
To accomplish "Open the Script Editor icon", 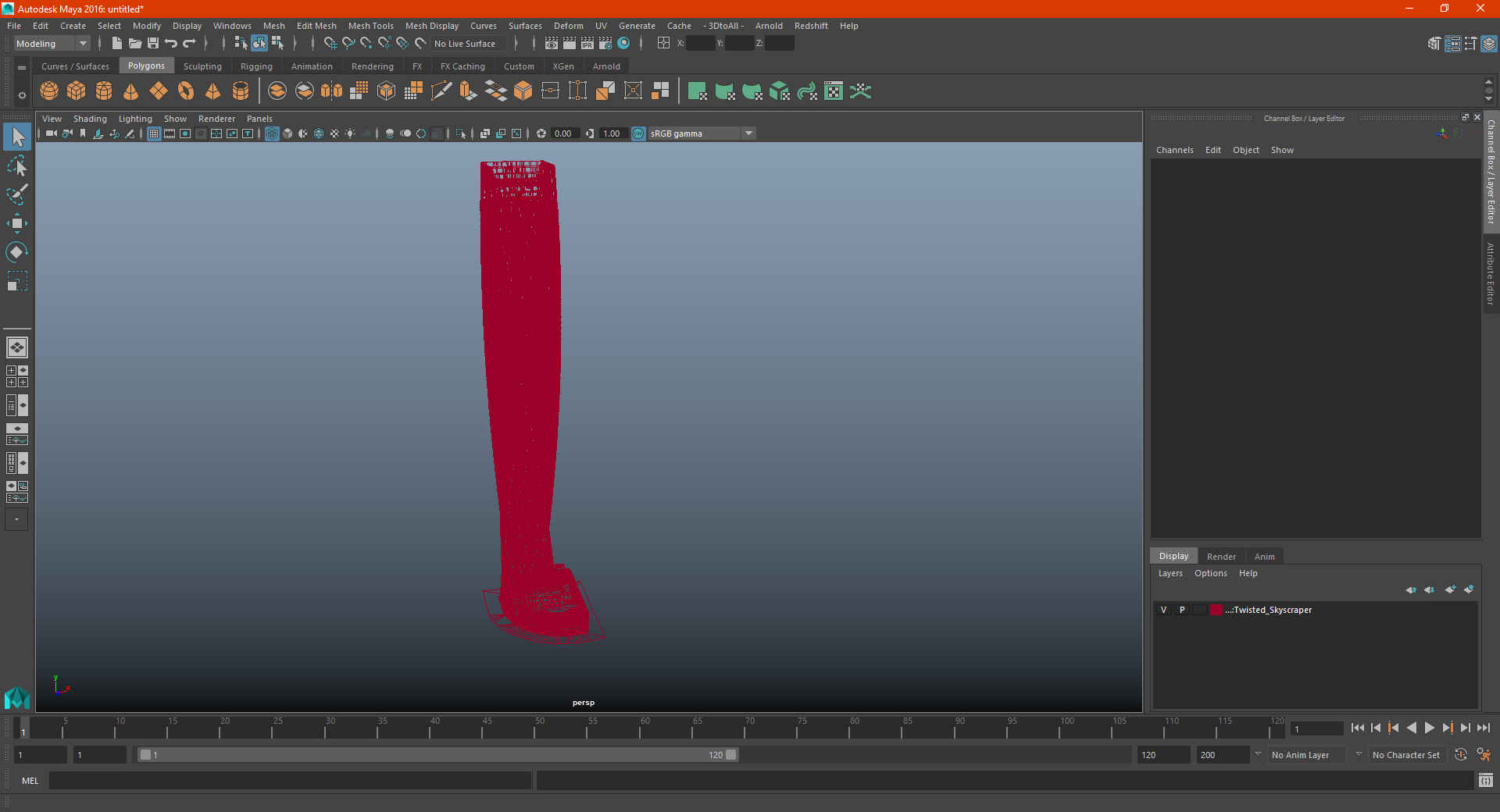I will point(1486,781).
